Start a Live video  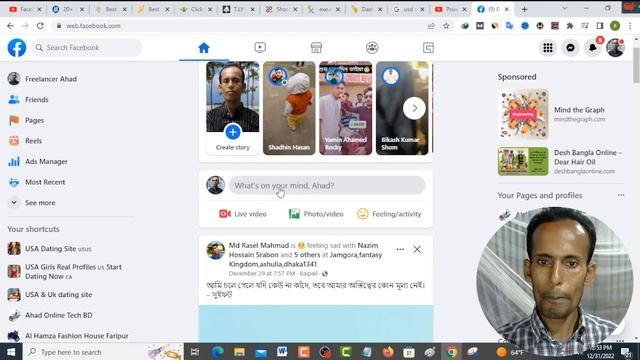(243, 214)
